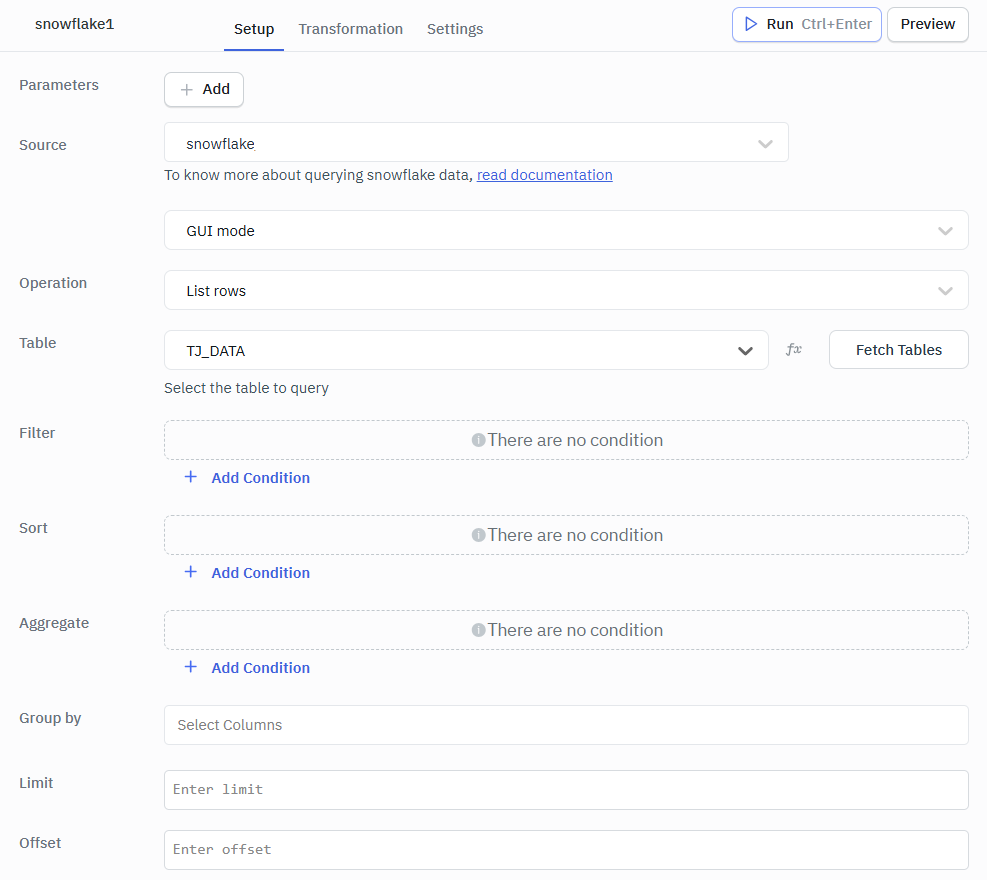
Task: Click the chevron arrow of Operation dropdown
Action: pos(945,291)
